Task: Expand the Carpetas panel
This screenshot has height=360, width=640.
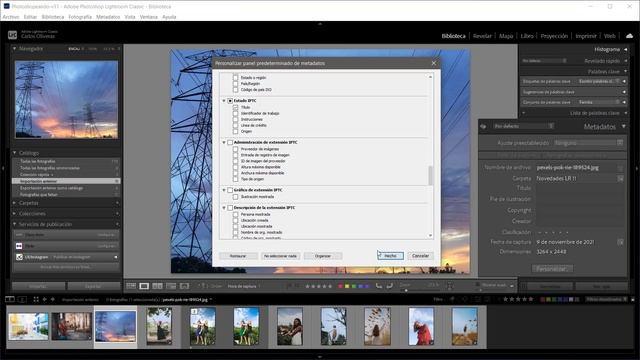Action: pyautogui.click(x=14, y=203)
